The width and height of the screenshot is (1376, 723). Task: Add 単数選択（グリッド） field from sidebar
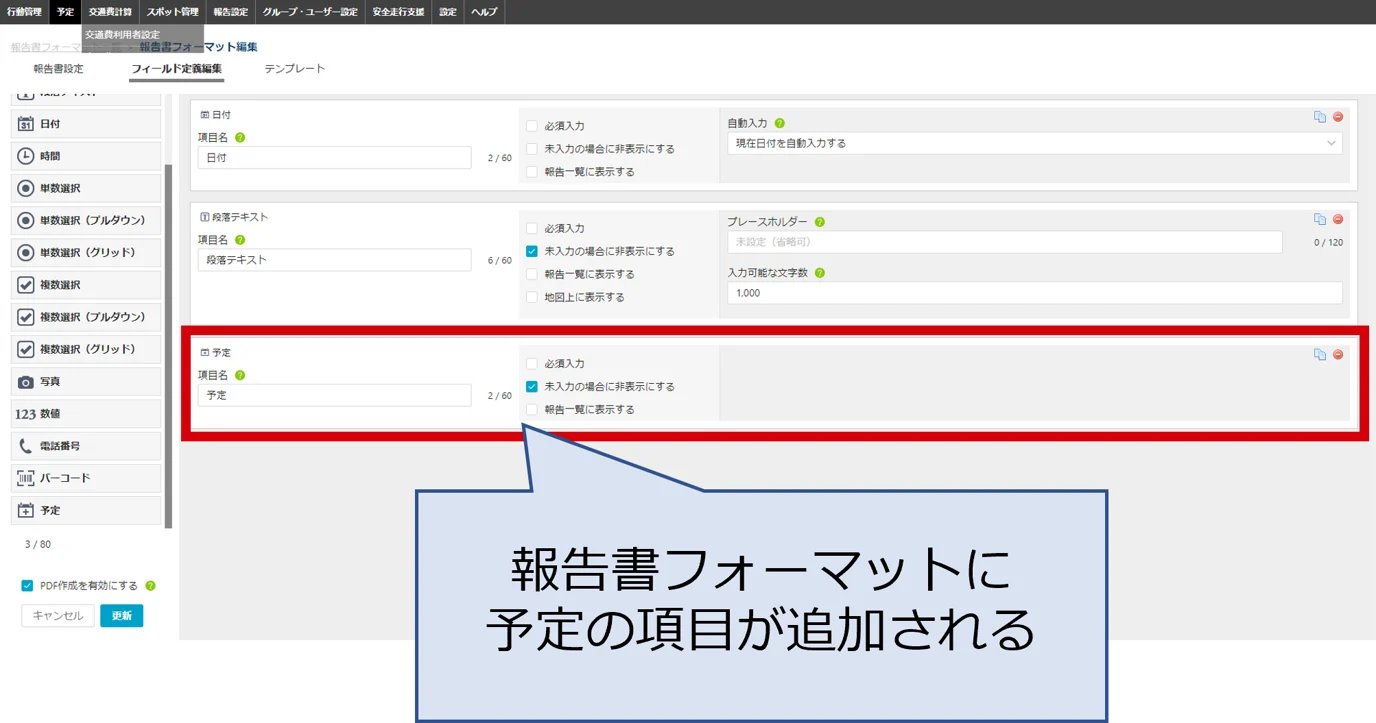[x=86, y=252]
